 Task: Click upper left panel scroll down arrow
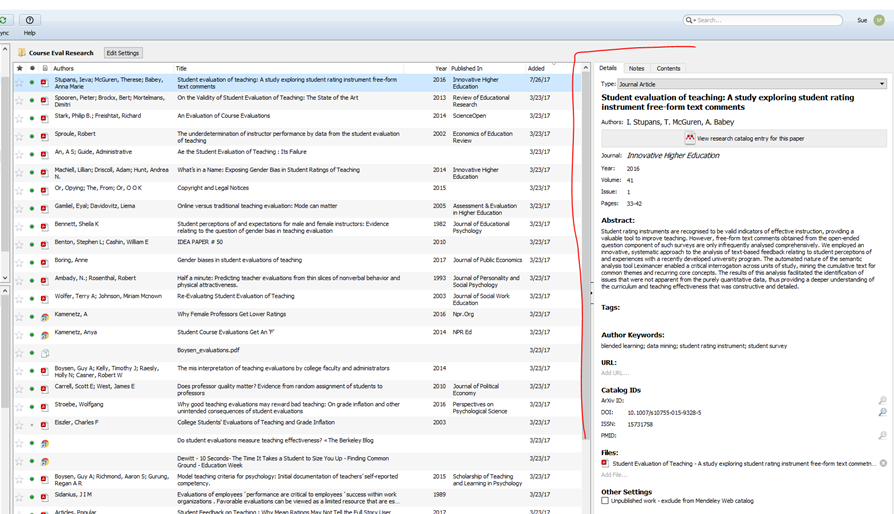pyautogui.click(x=5, y=278)
